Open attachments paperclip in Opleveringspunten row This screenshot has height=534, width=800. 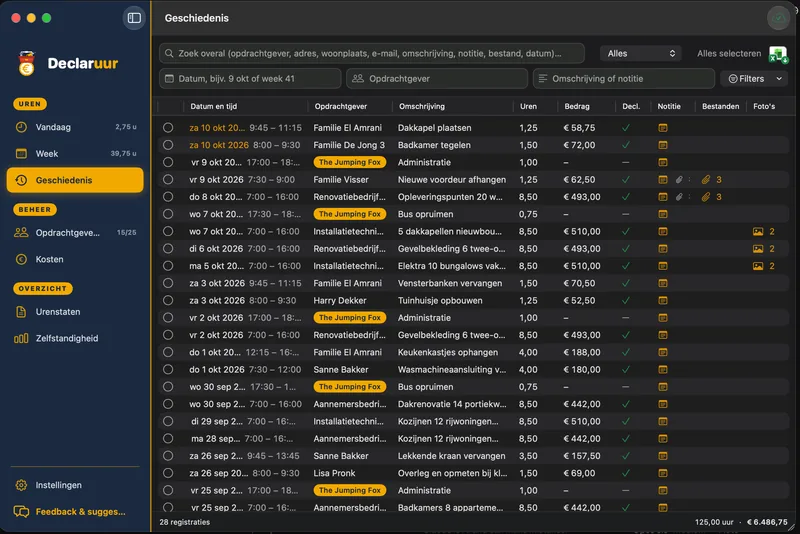coord(706,197)
